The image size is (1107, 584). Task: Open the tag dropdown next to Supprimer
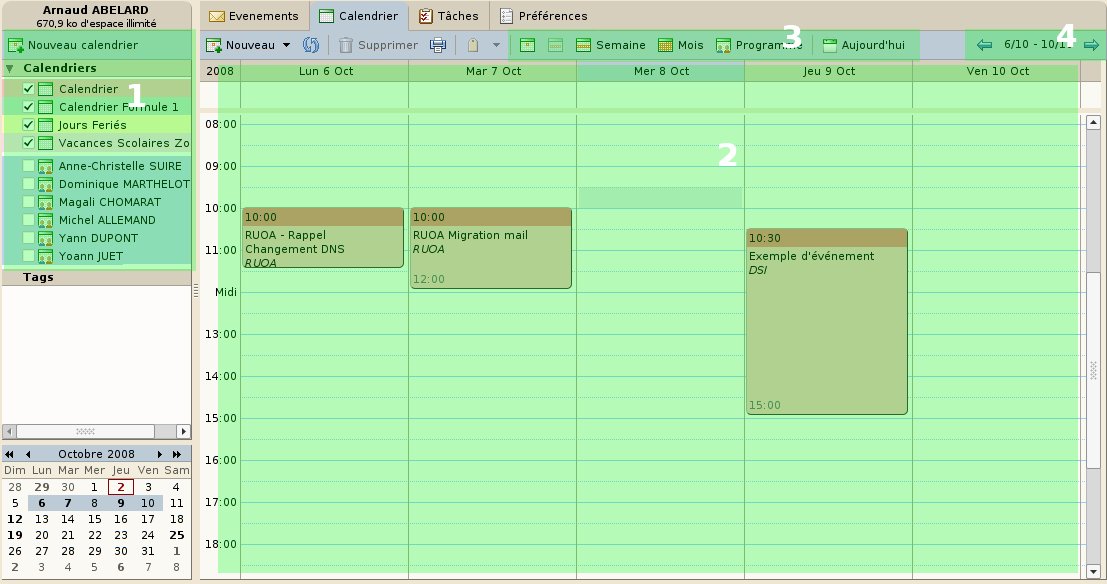[x=497, y=44]
